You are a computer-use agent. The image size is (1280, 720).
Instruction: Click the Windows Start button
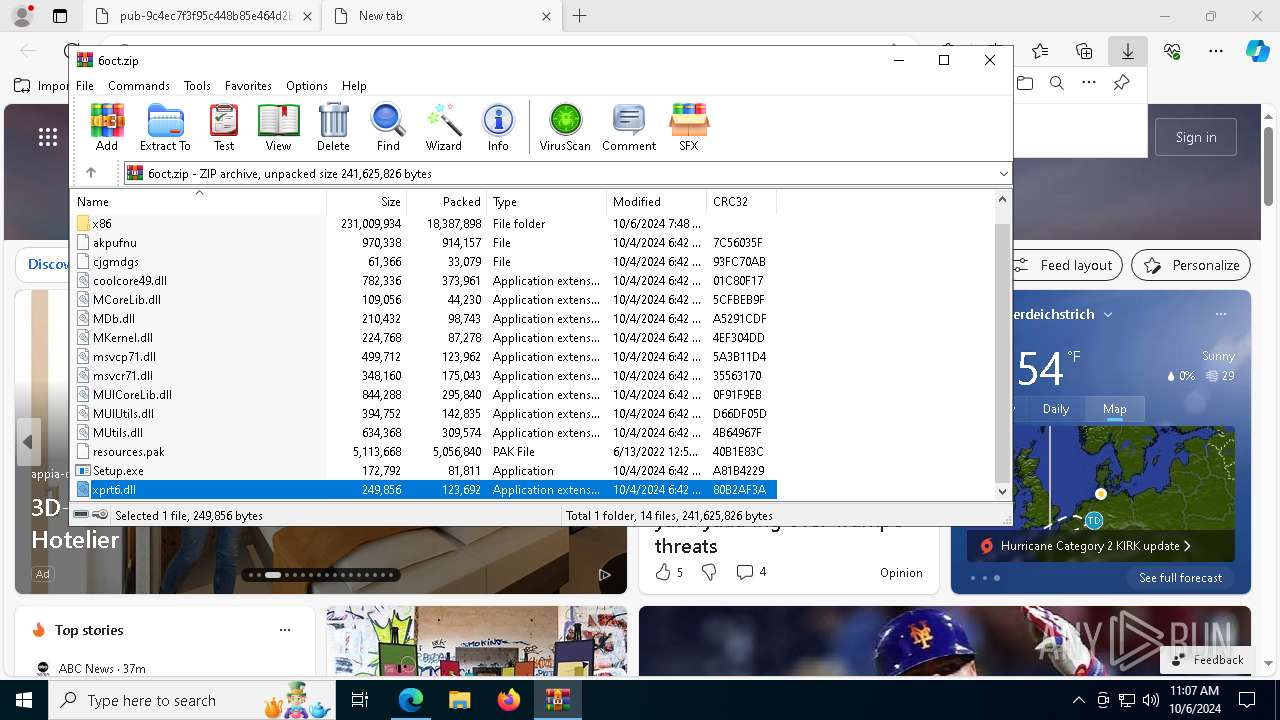pyautogui.click(x=24, y=700)
